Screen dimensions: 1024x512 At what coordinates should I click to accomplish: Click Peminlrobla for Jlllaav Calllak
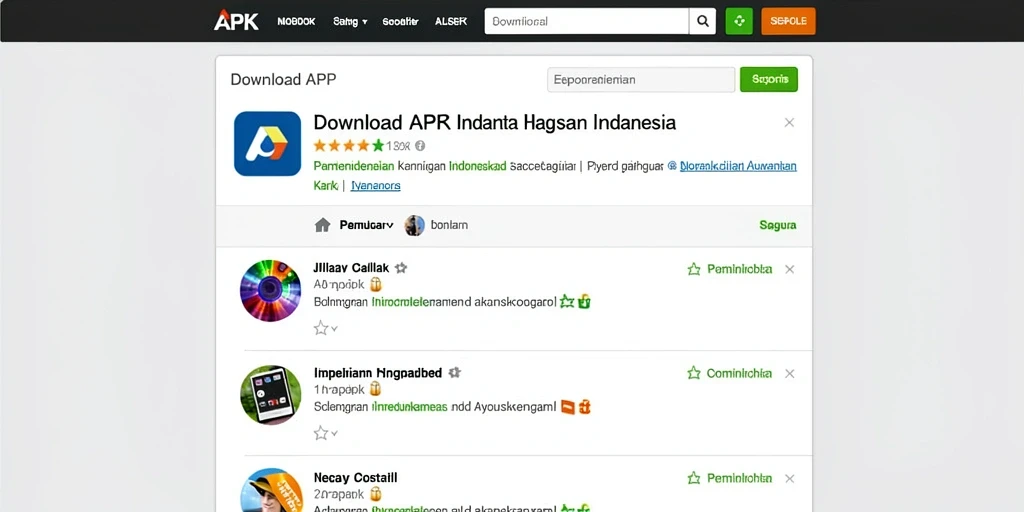click(x=729, y=269)
